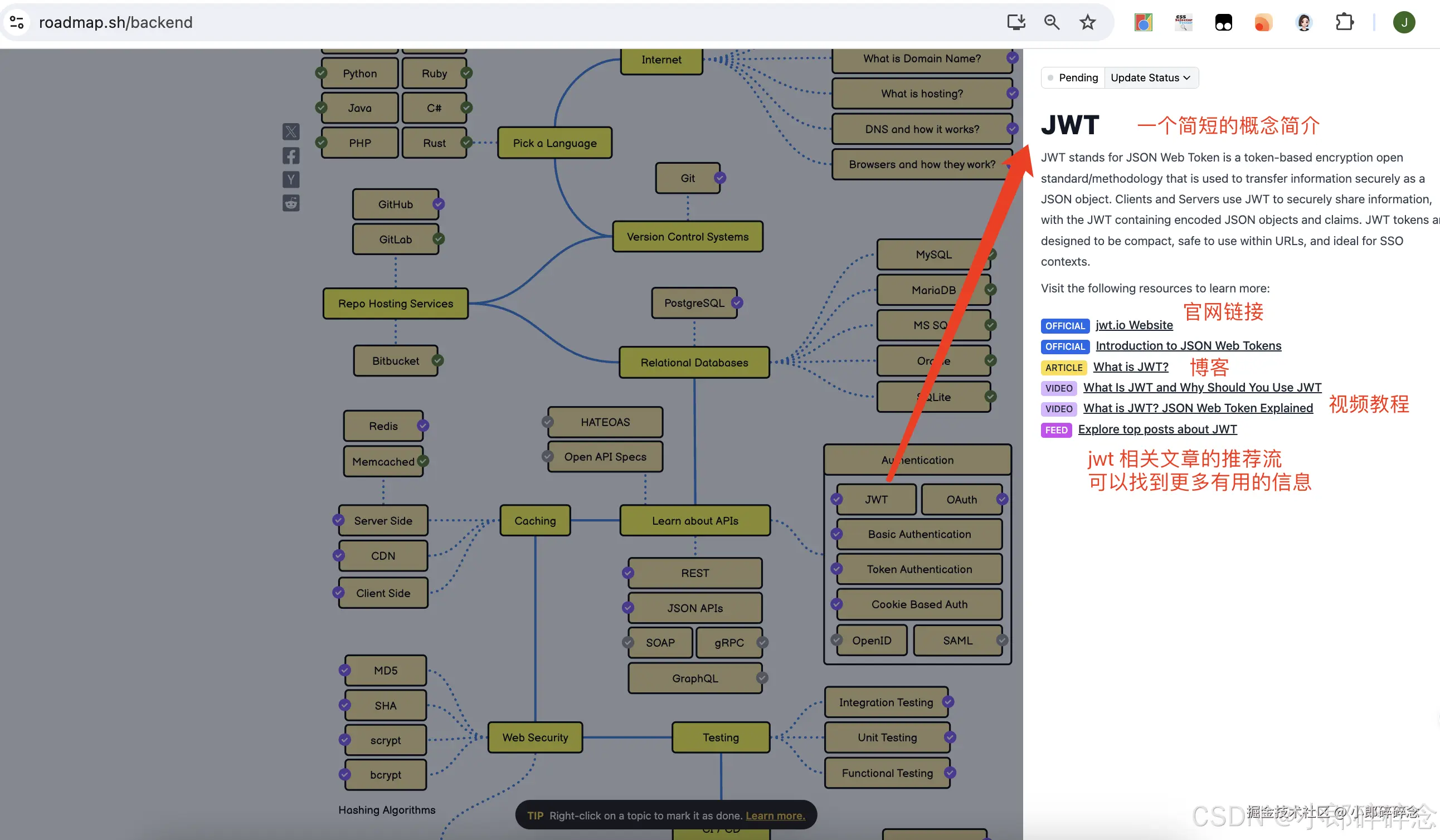Open the jwt.io Website link
The image size is (1440, 840).
click(x=1133, y=325)
